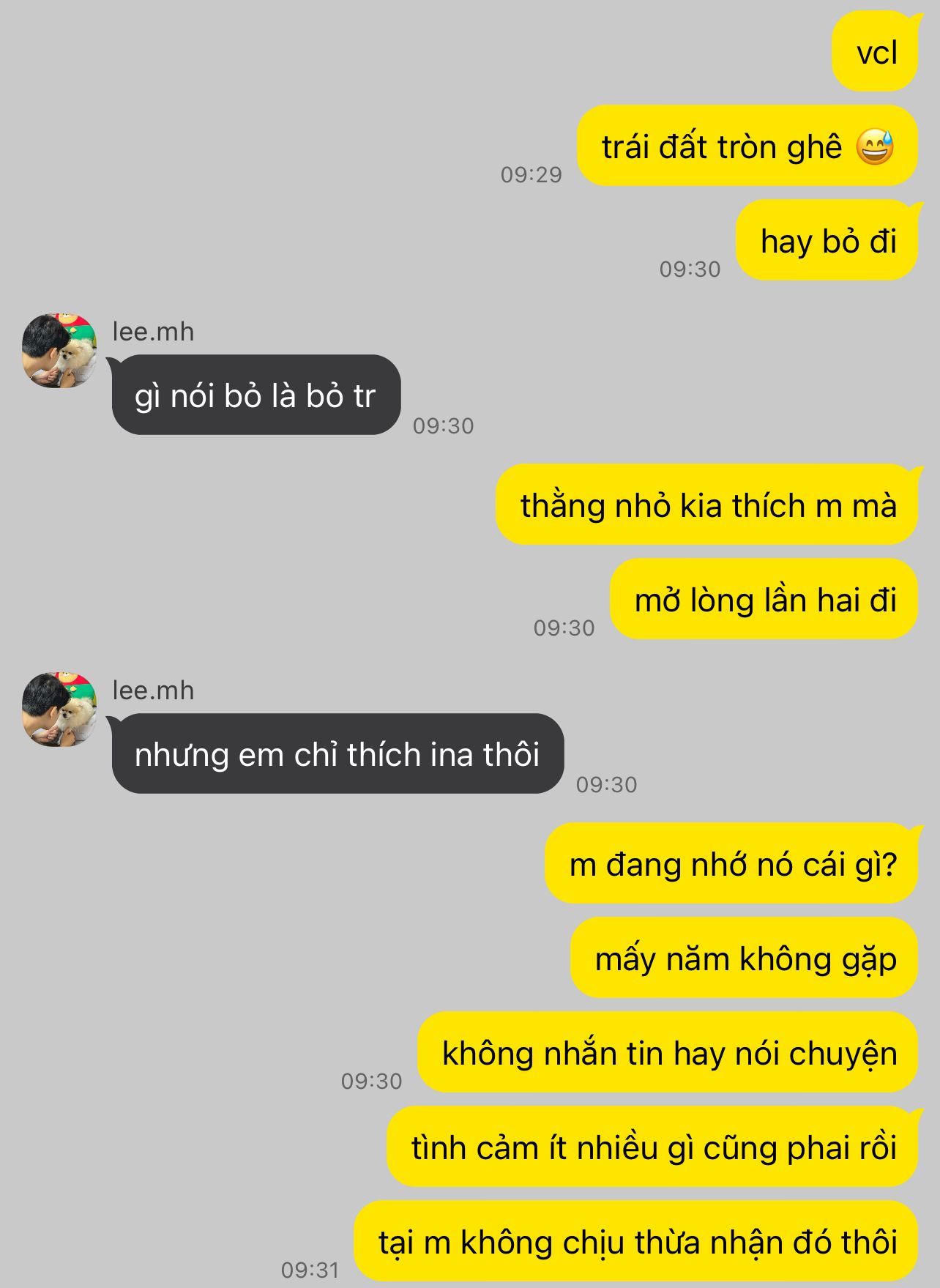
Task: Tap the "tình cảm ít nhiều gì cũng phai rồi" bubble
Action: (652, 1147)
